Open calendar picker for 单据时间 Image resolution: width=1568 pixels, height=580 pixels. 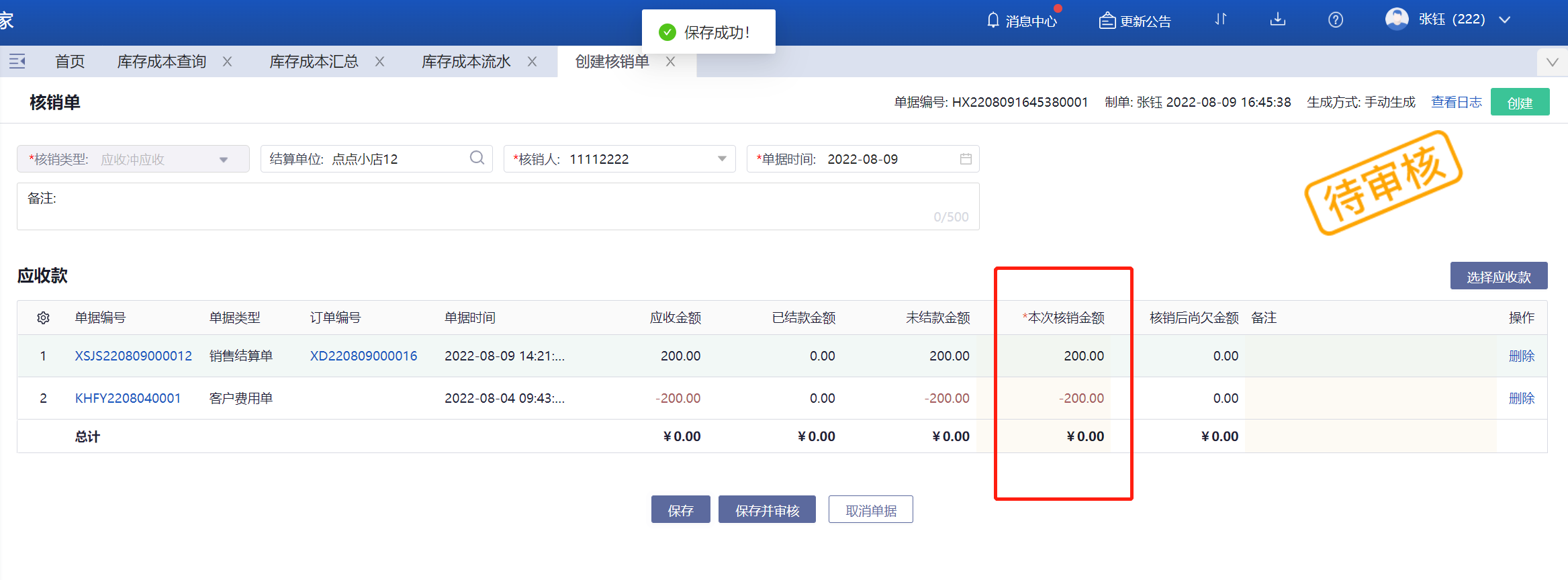point(966,159)
